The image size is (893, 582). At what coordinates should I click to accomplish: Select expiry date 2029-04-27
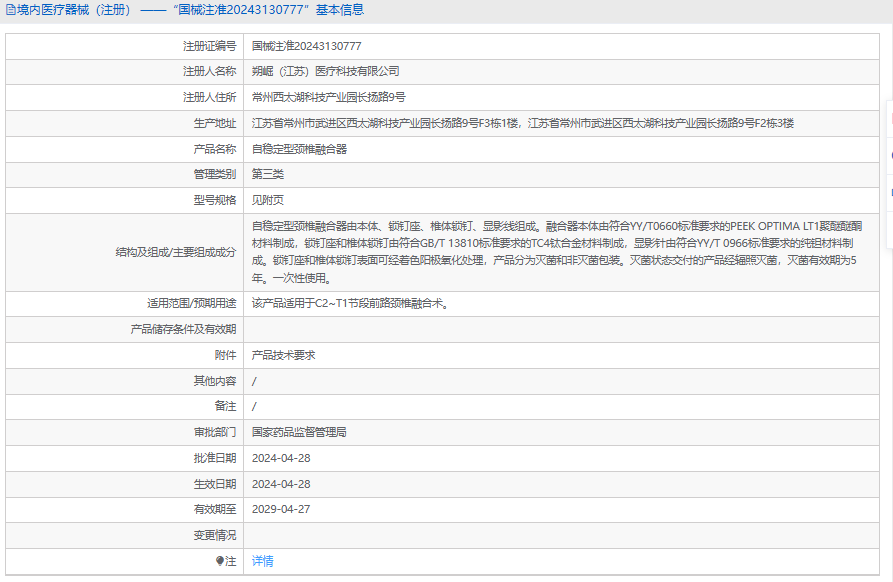pyautogui.click(x=281, y=509)
